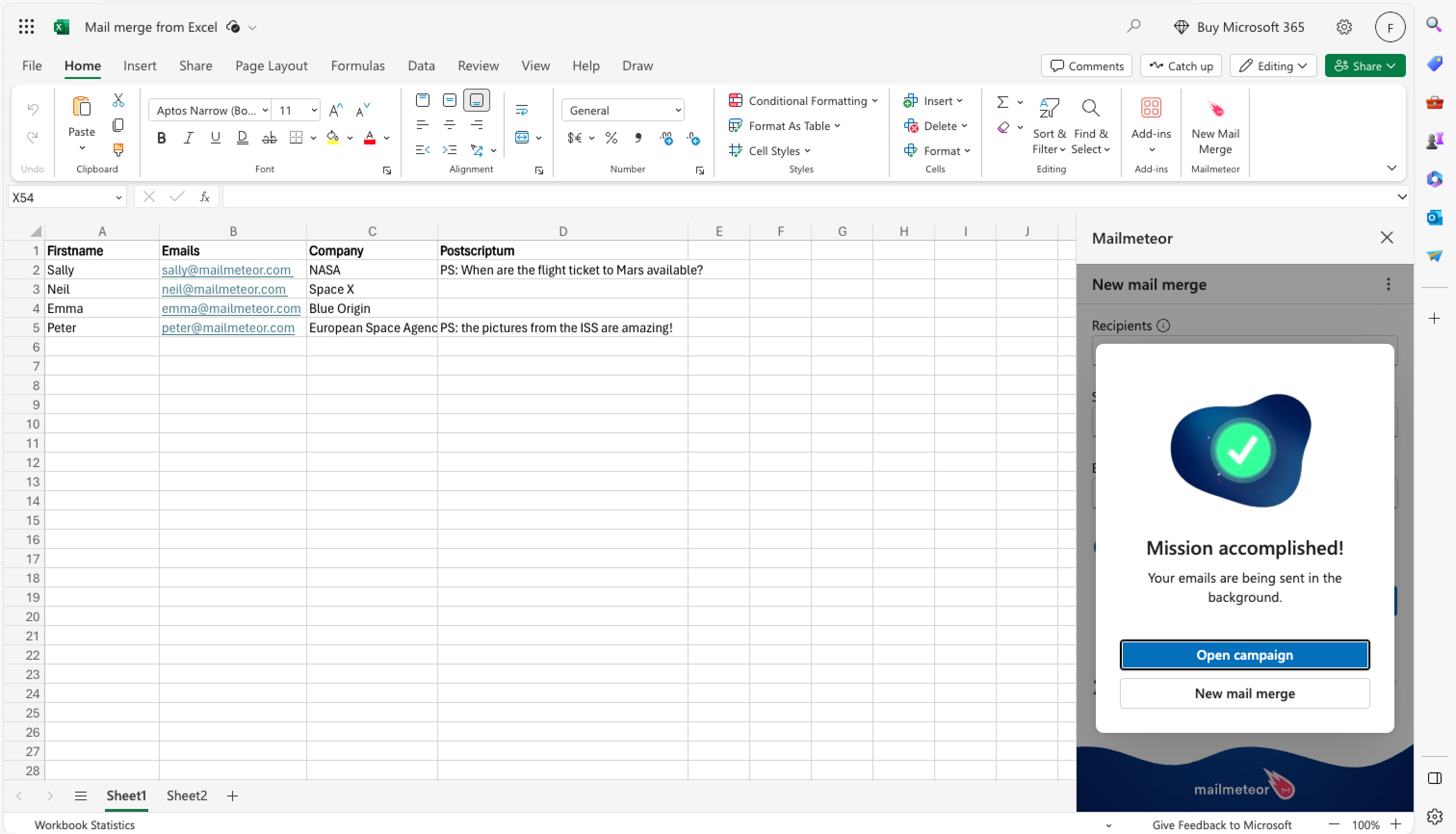The height and width of the screenshot is (834, 1456).
Task: Open fill color picker arrow
Action: pos(350,138)
